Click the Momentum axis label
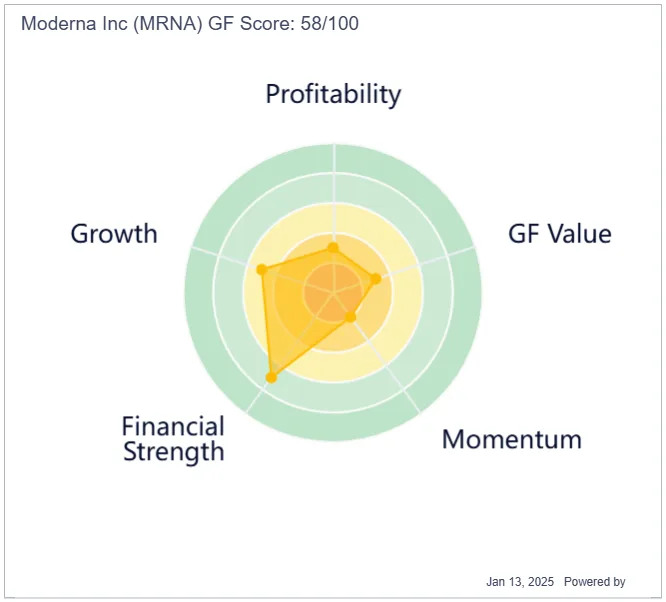 point(512,439)
